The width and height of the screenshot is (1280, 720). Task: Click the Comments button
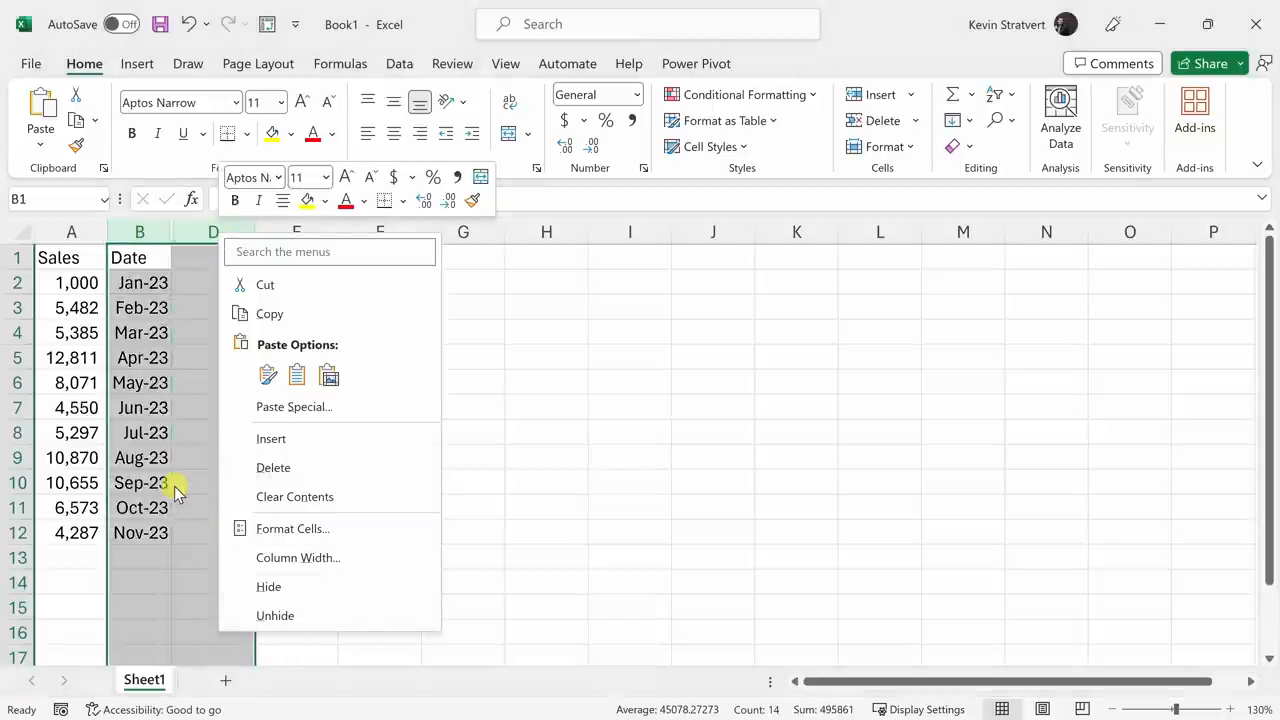pyautogui.click(x=1113, y=63)
